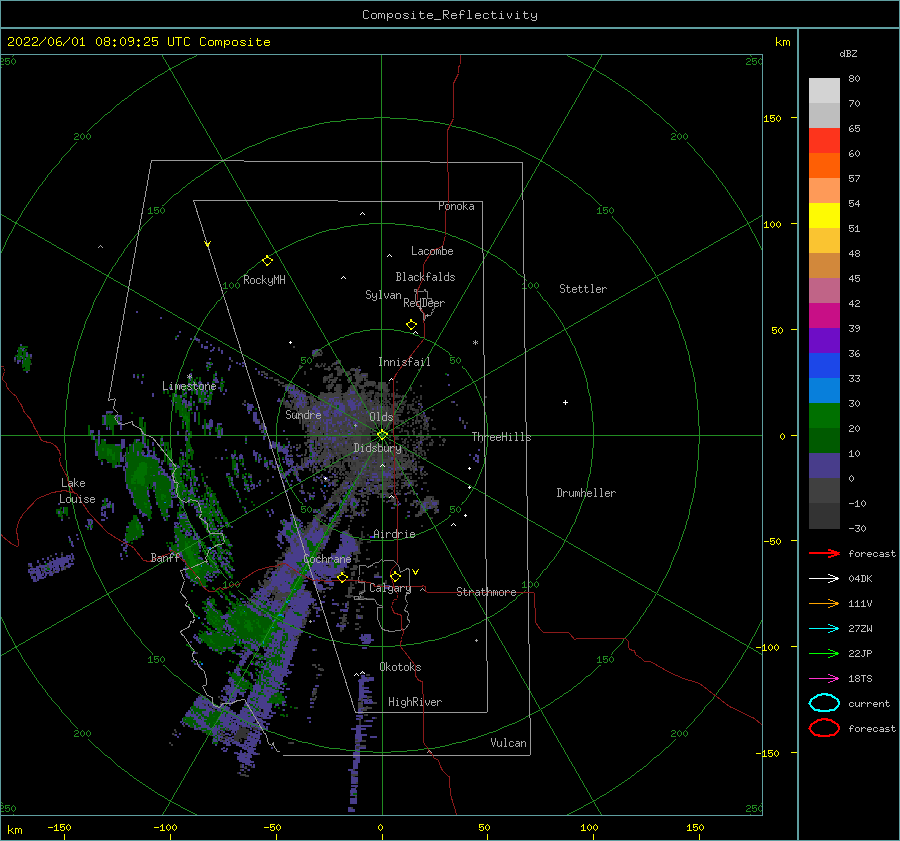Select the Stettler label
900x841 pixels.
coord(583,289)
